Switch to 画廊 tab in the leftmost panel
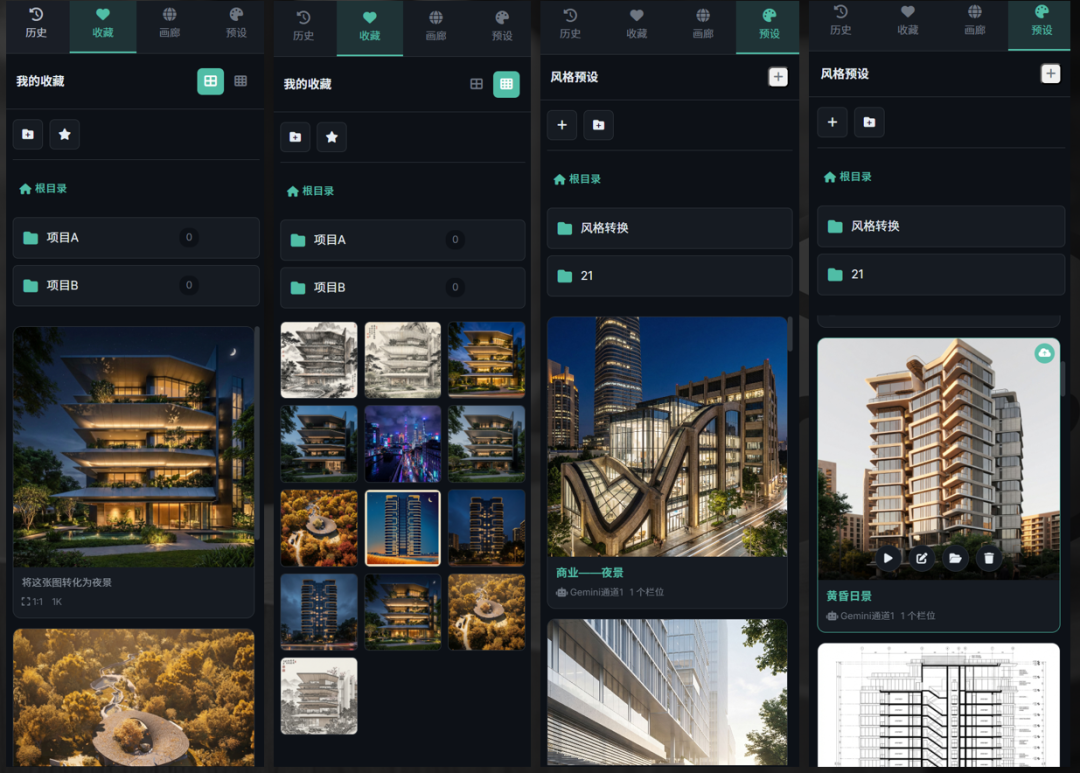 point(169,23)
